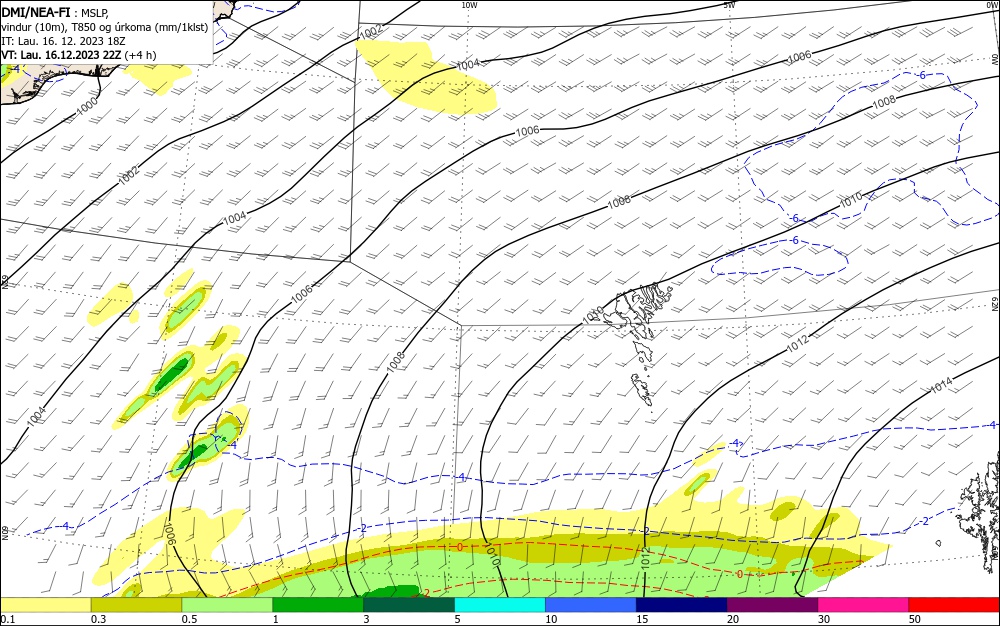This screenshot has width=1000, height=626.
Task: Click the legend value 20
Action: click(733, 619)
